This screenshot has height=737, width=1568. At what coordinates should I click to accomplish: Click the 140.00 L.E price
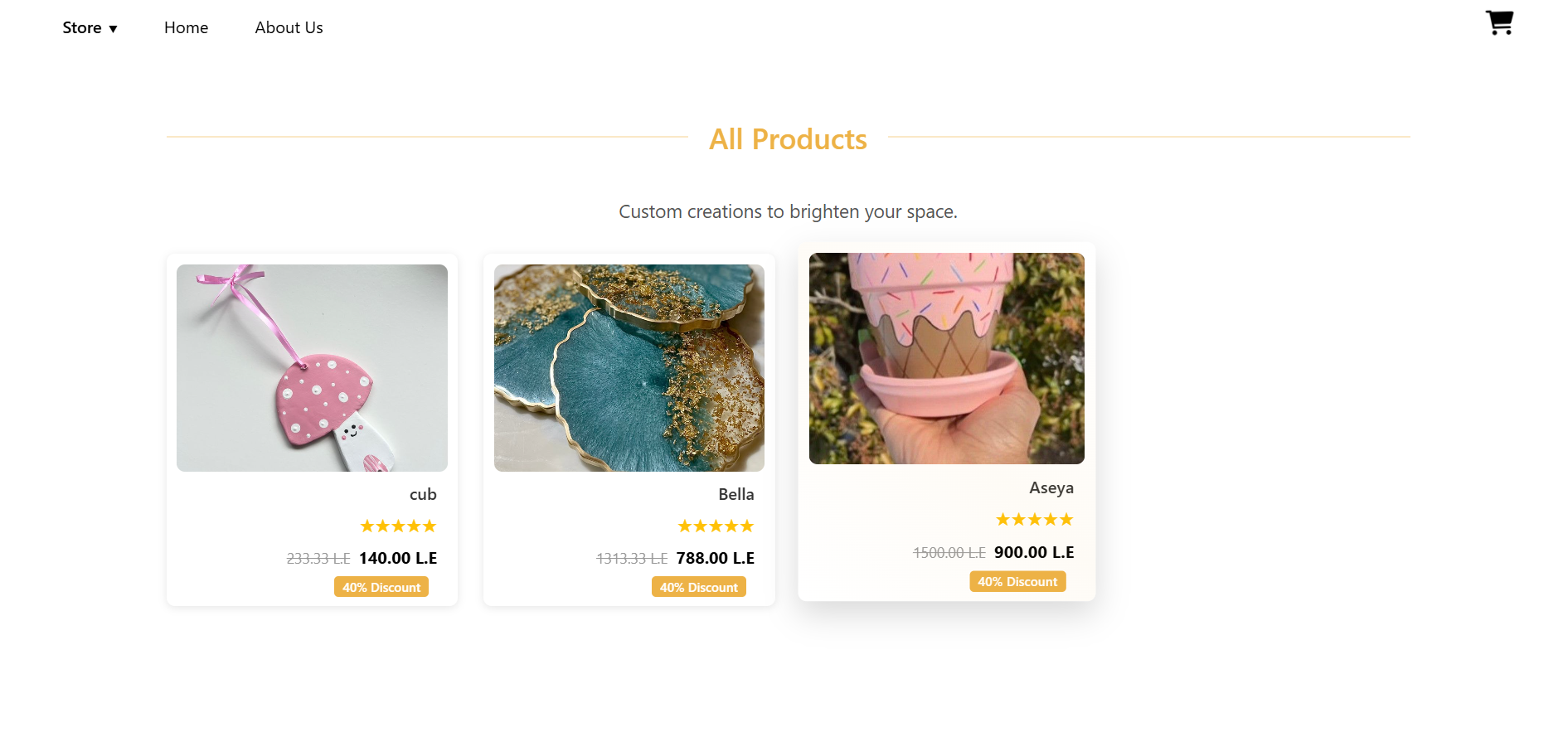coord(398,559)
